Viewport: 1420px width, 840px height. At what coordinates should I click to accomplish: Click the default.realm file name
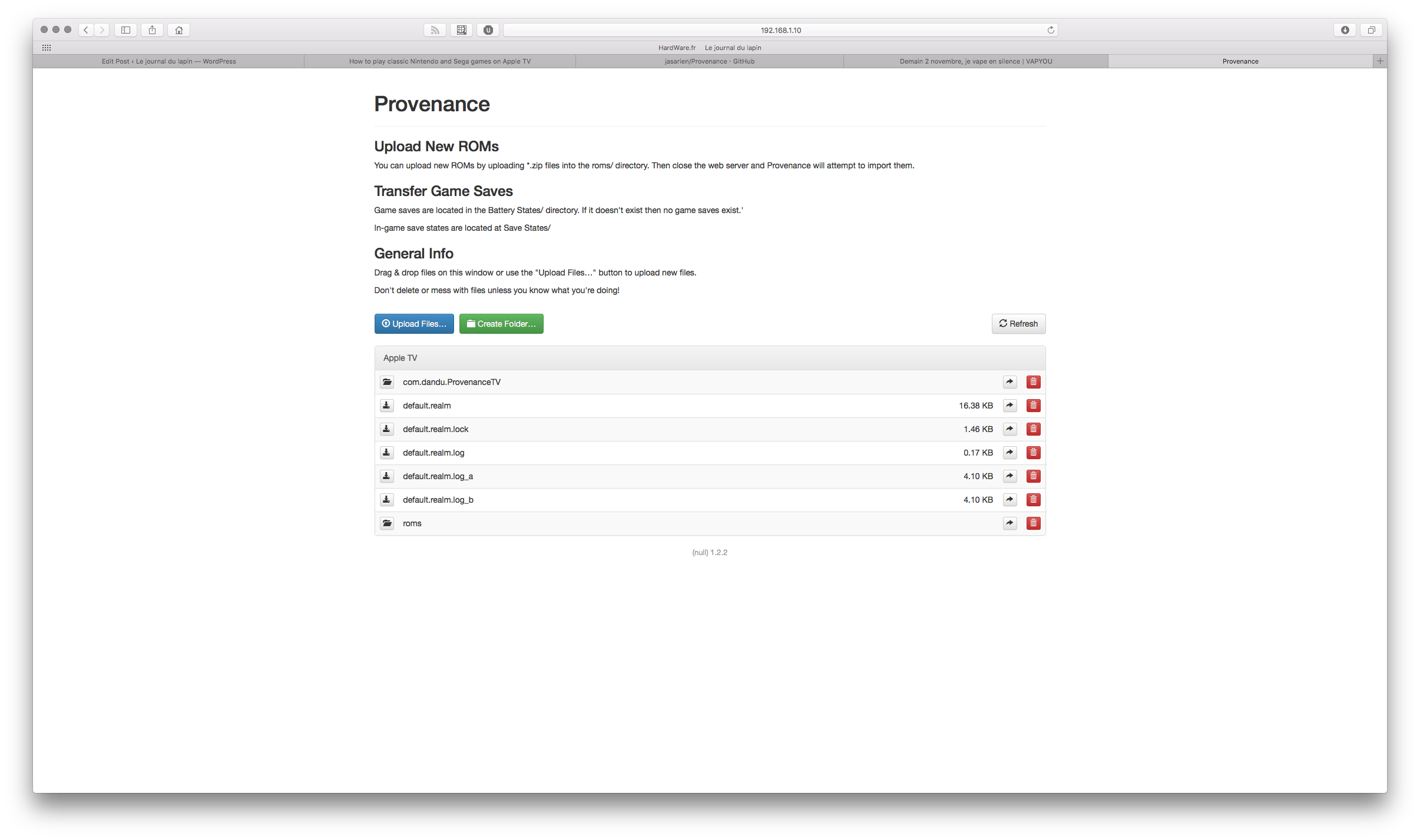[427, 406]
